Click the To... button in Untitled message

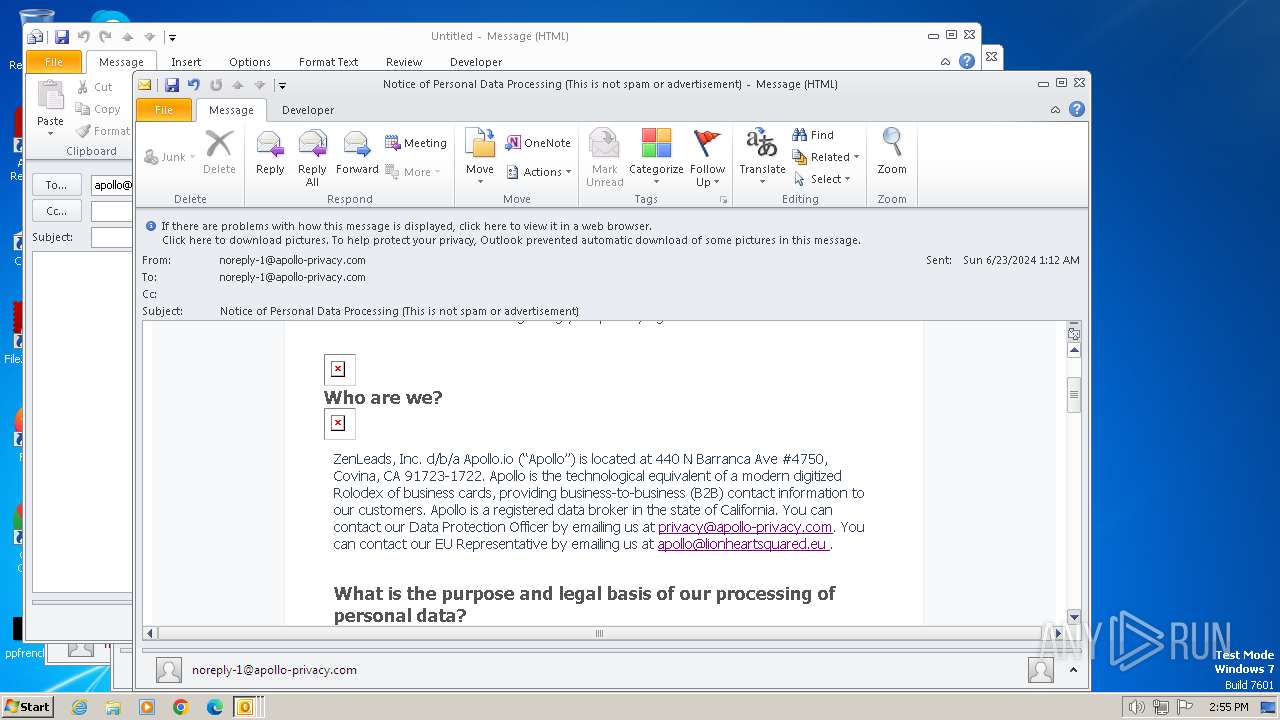[56, 185]
